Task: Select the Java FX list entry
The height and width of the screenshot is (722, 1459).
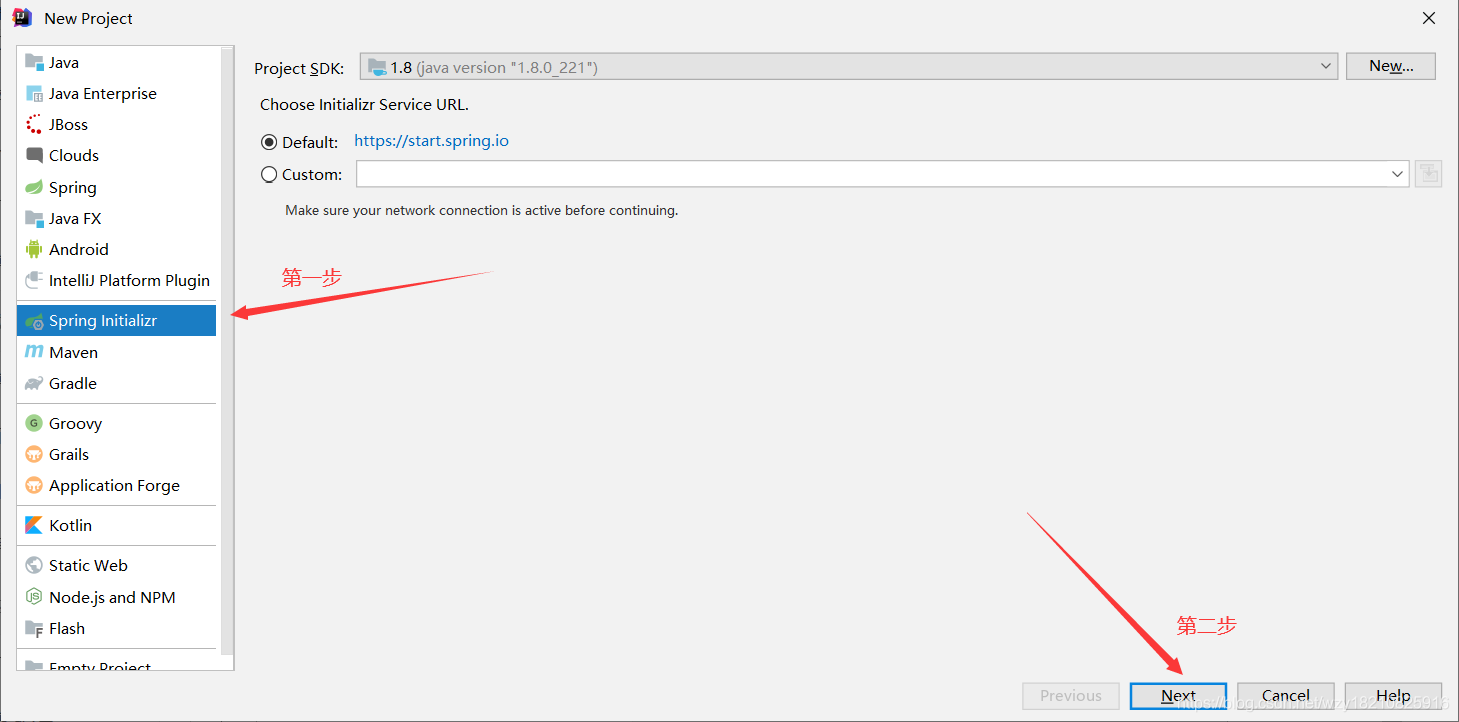Action: click(116, 218)
